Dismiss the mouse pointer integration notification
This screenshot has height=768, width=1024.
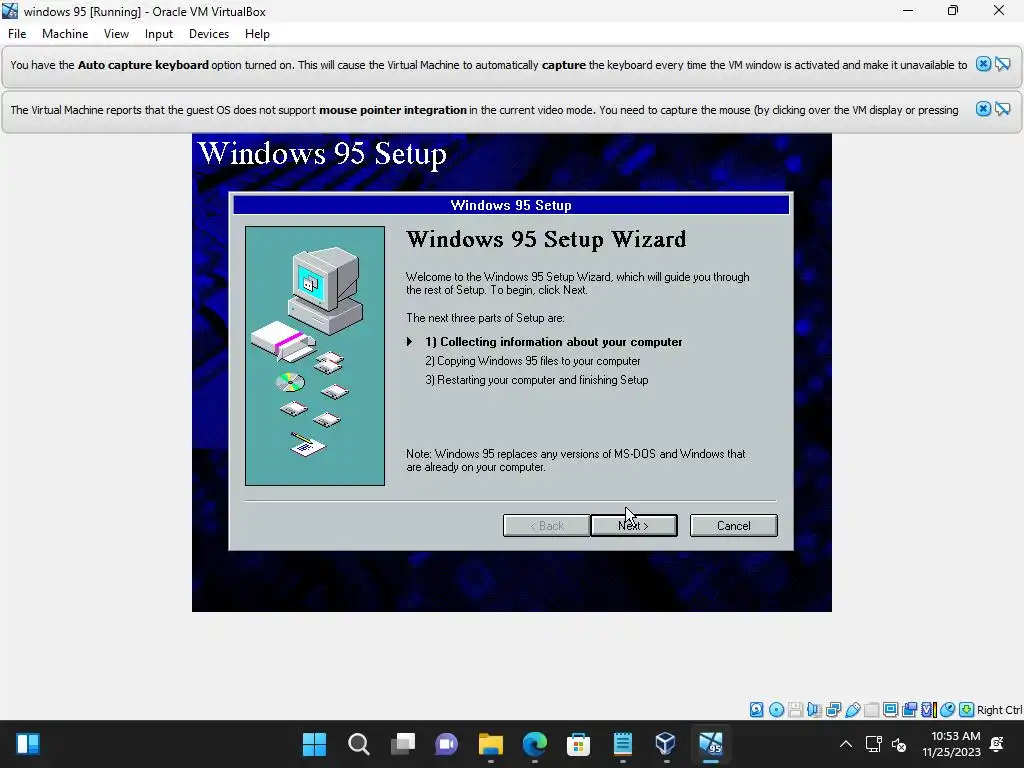click(x=983, y=109)
